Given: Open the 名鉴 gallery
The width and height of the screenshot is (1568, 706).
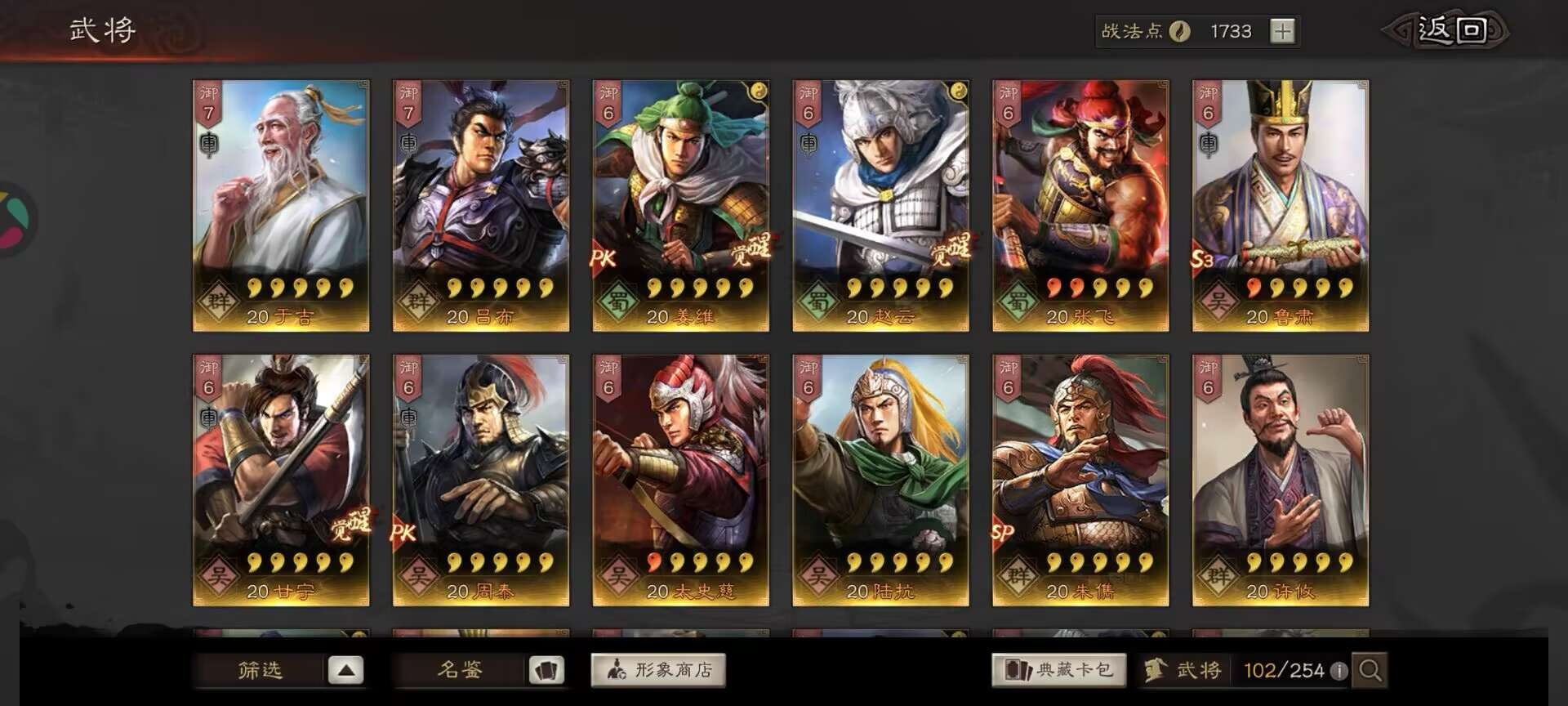Looking at the screenshot, I should pyautogui.click(x=460, y=670).
